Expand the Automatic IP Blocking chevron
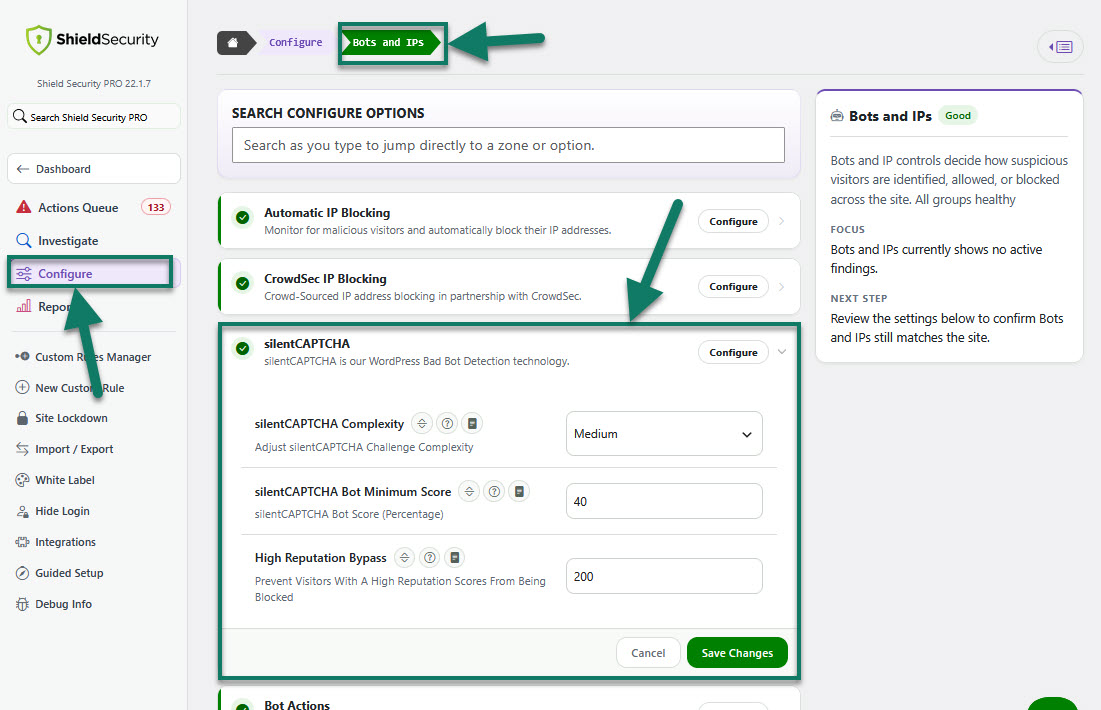Viewport: 1101px width, 710px height. click(x=782, y=221)
